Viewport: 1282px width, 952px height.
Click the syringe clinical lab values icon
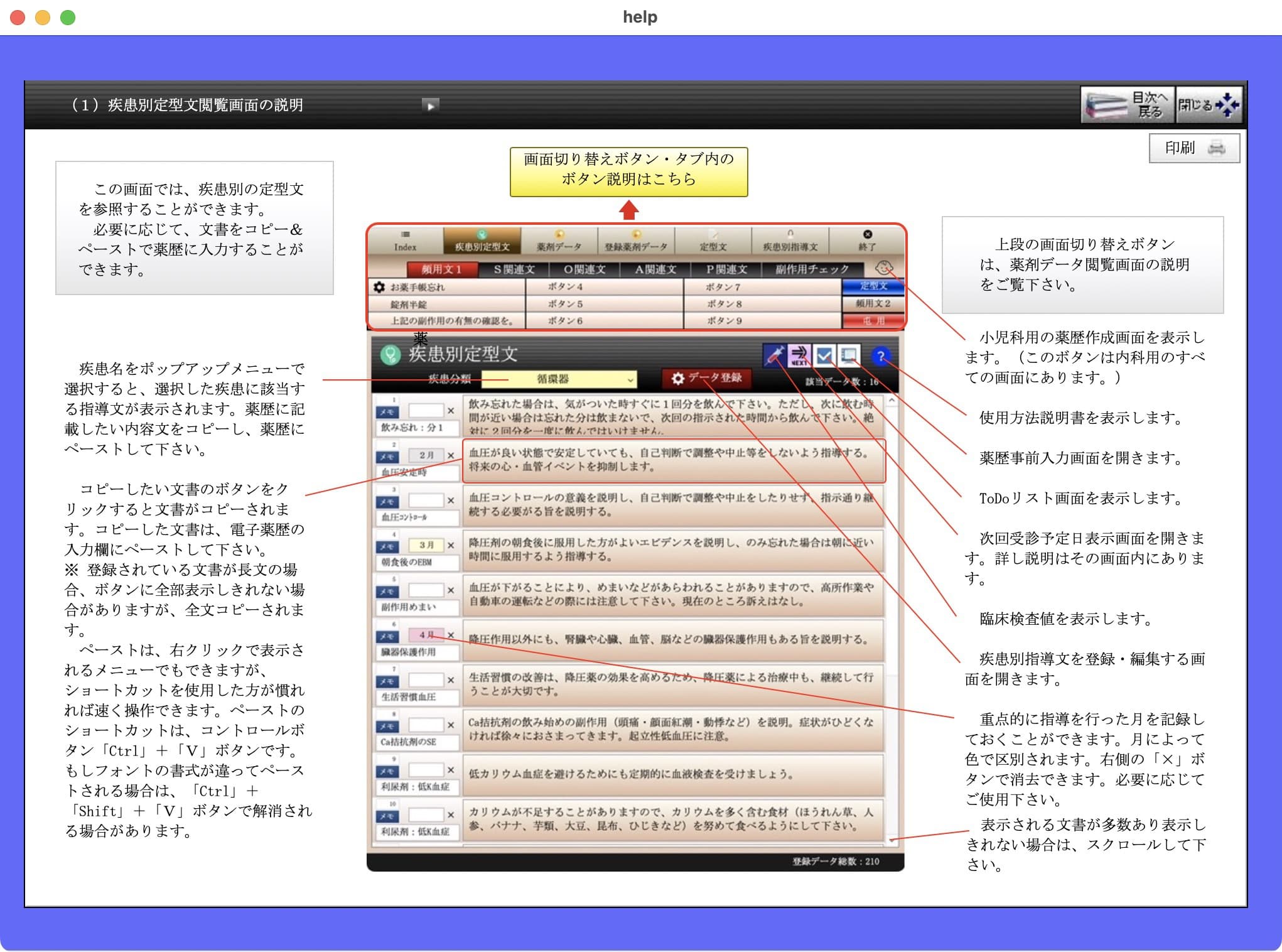pyautogui.click(x=775, y=355)
